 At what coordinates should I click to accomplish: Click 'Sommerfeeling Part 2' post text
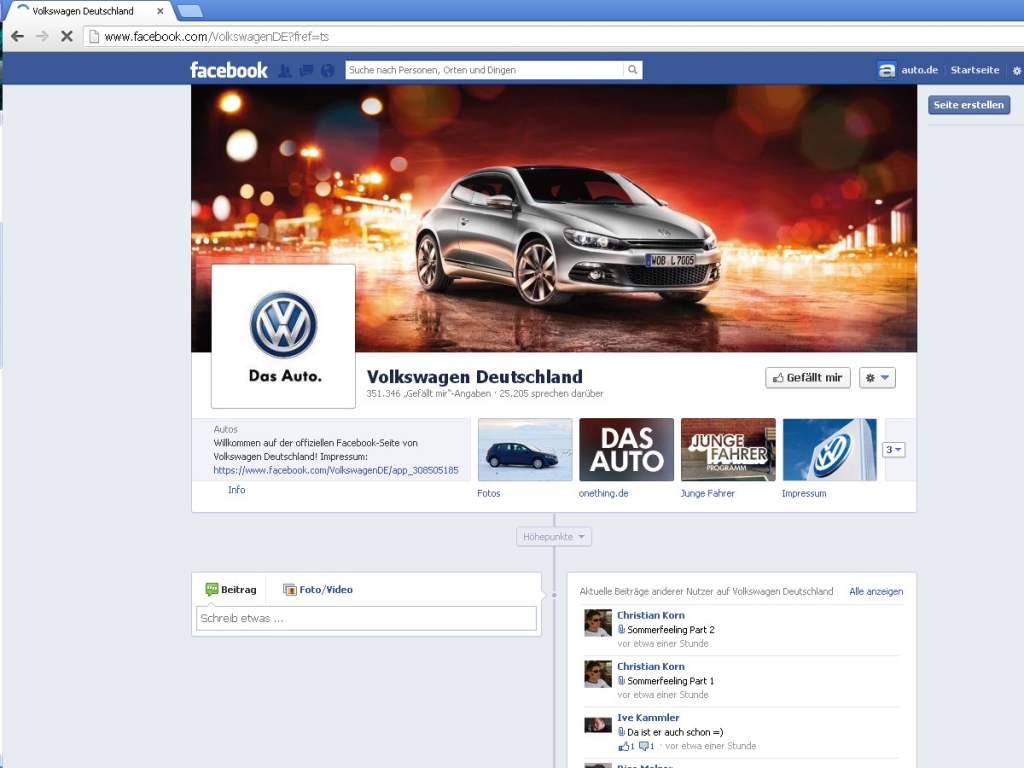(x=671, y=630)
